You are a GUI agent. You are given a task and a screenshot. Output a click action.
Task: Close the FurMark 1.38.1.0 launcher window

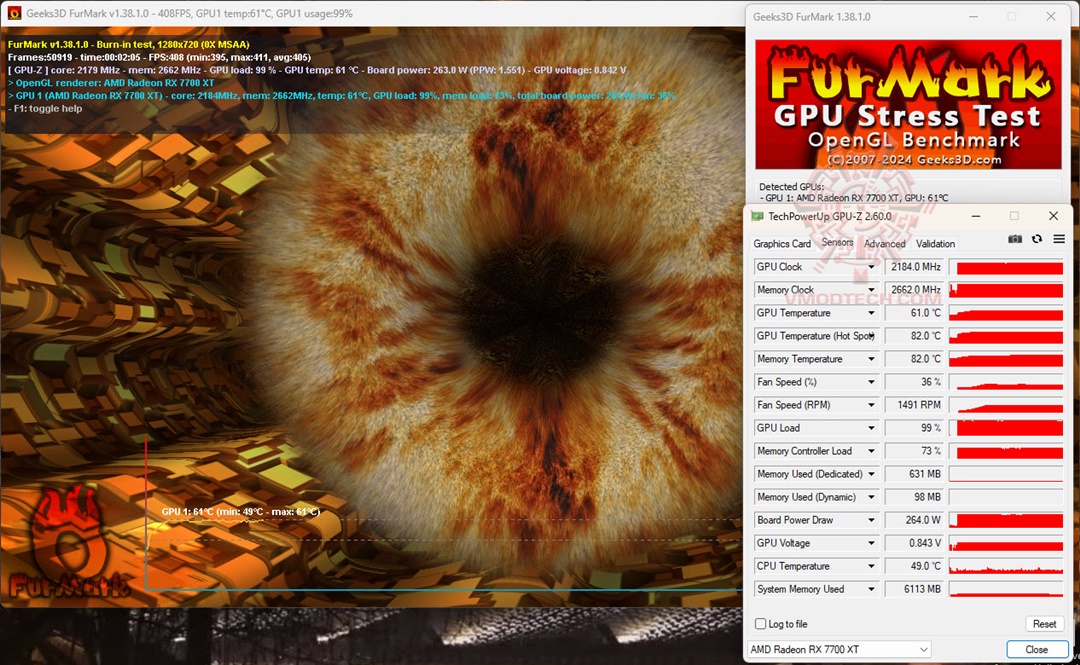[1050, 16]
